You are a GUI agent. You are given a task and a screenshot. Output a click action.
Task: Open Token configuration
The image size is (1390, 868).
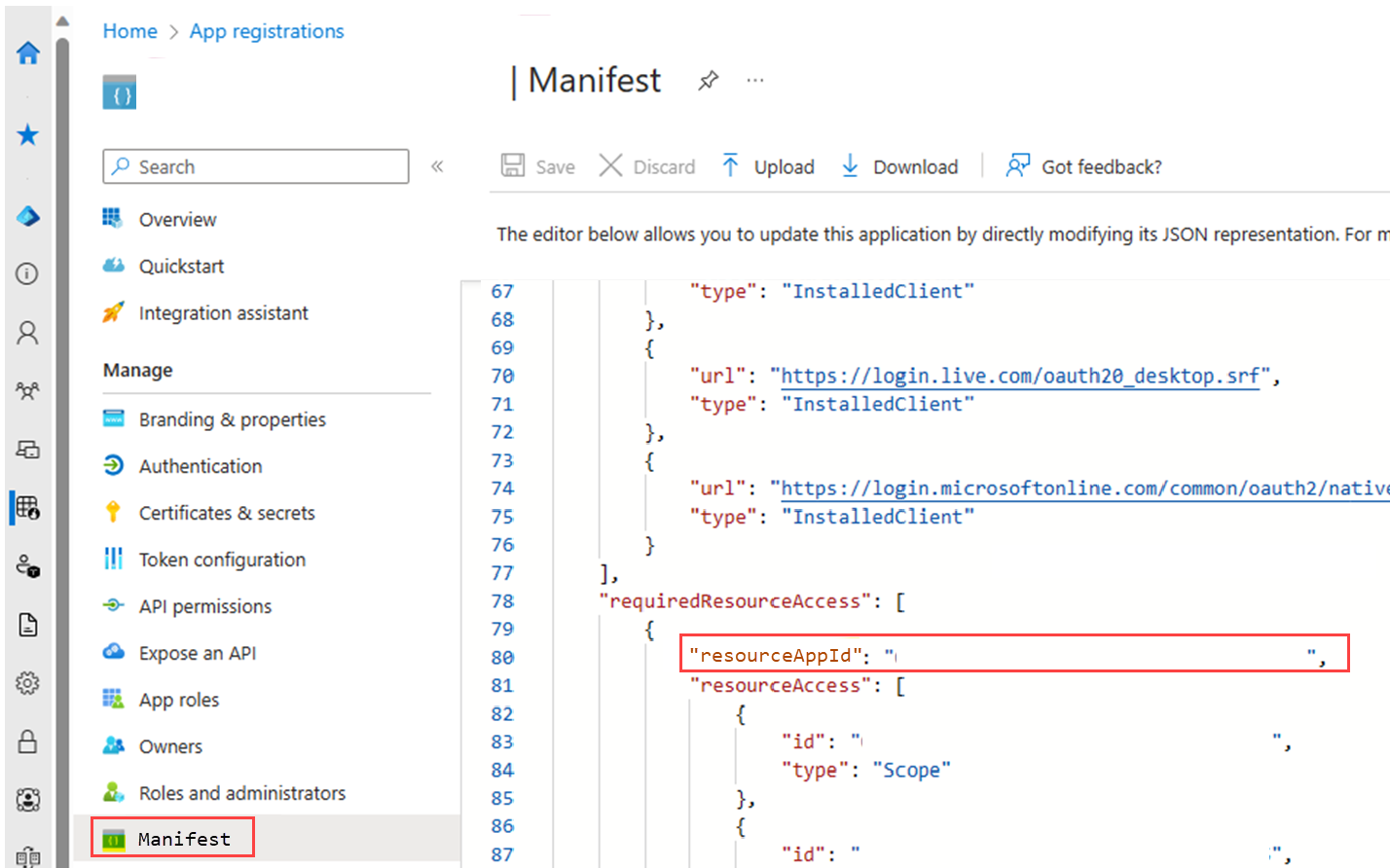[222, 560]
